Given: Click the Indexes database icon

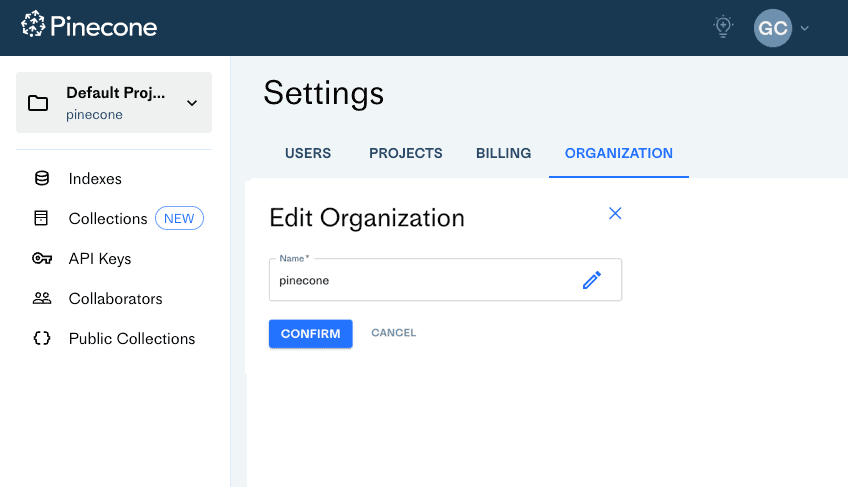Looking at the screenshot, I should 41,179.
